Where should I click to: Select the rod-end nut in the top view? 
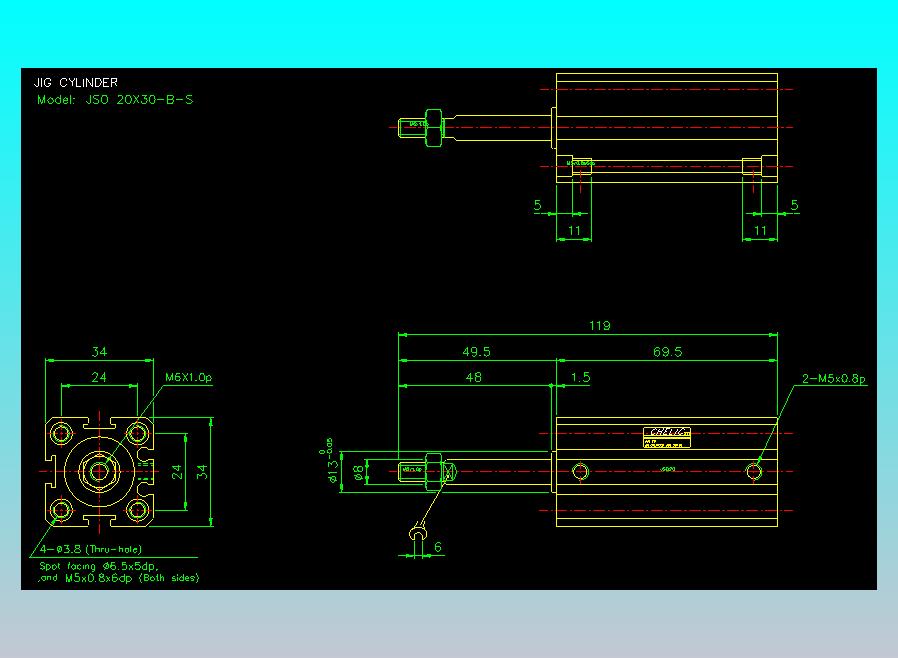pyautogui.click(x=434, y=127)
